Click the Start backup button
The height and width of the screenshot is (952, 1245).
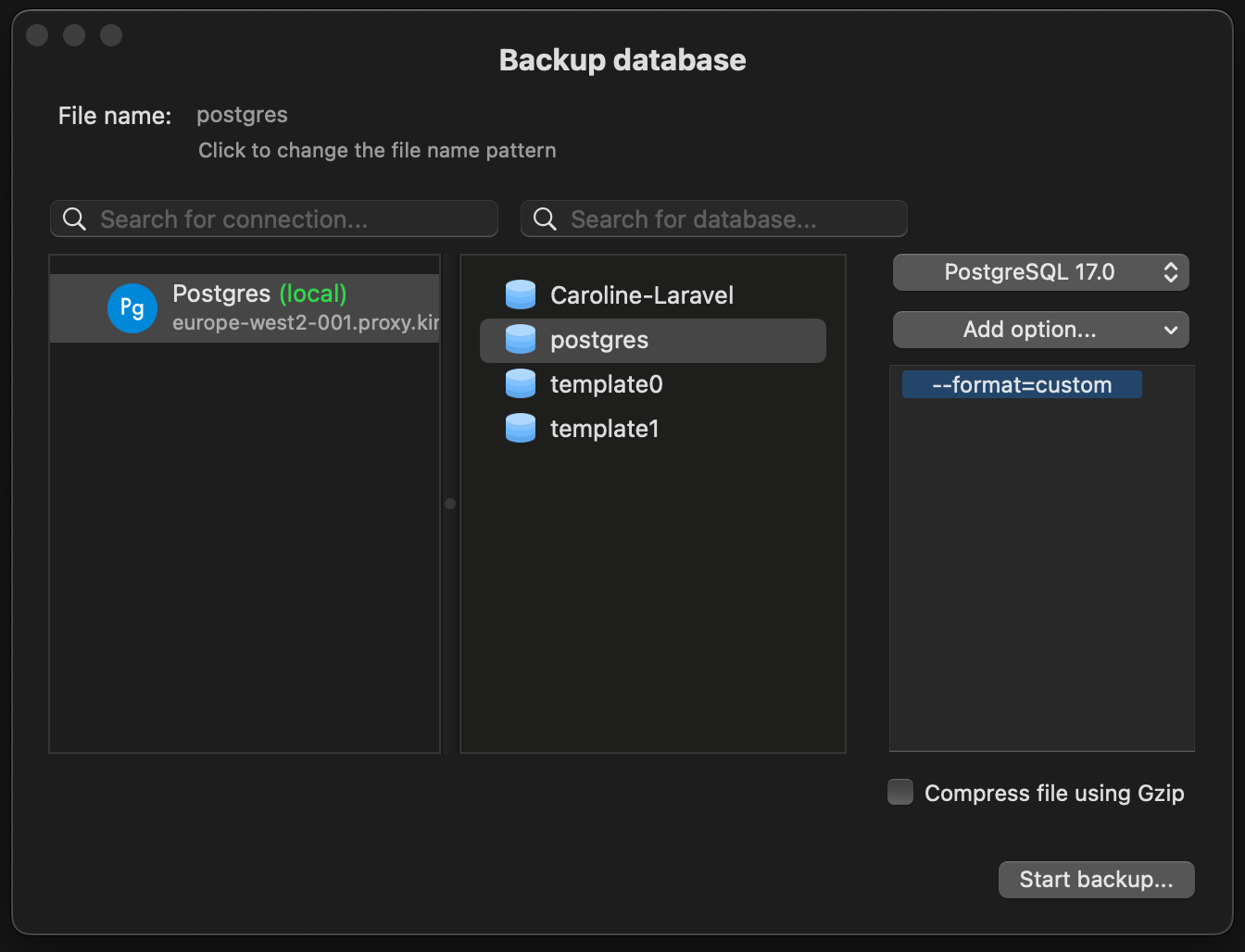click(1096, 879)
